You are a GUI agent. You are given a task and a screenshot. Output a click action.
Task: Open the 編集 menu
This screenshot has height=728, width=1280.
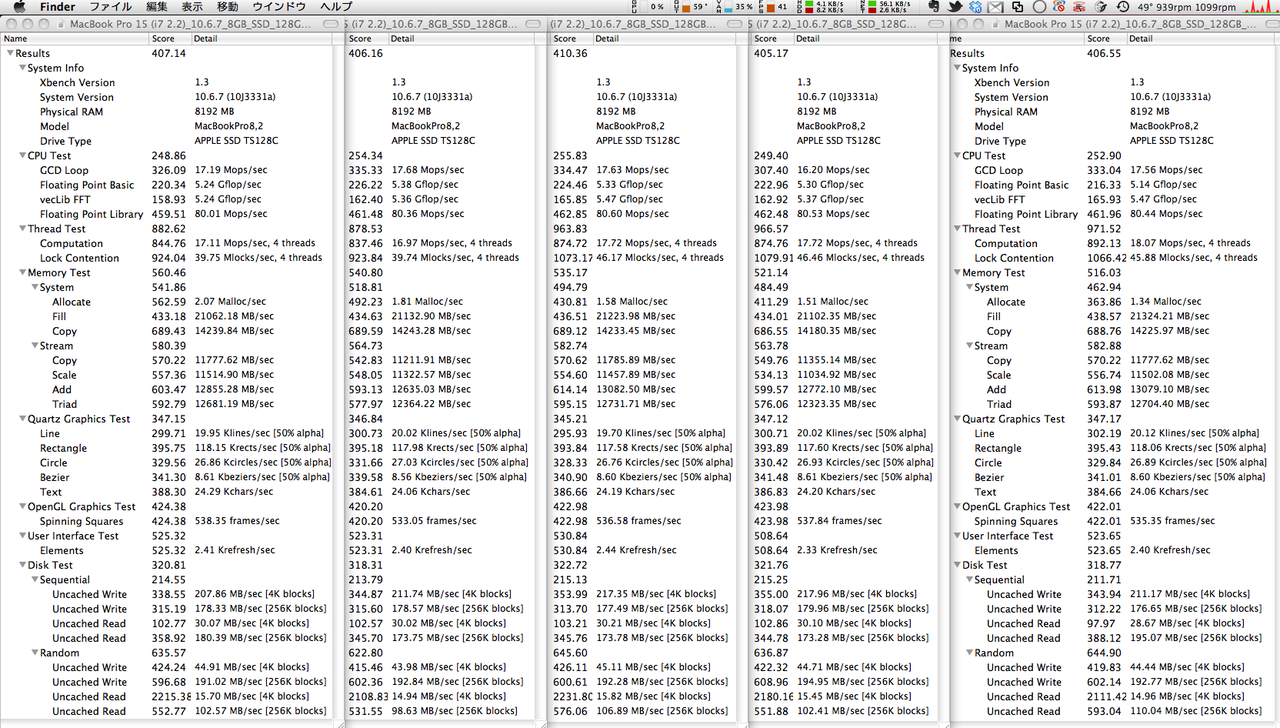point(157,7)
